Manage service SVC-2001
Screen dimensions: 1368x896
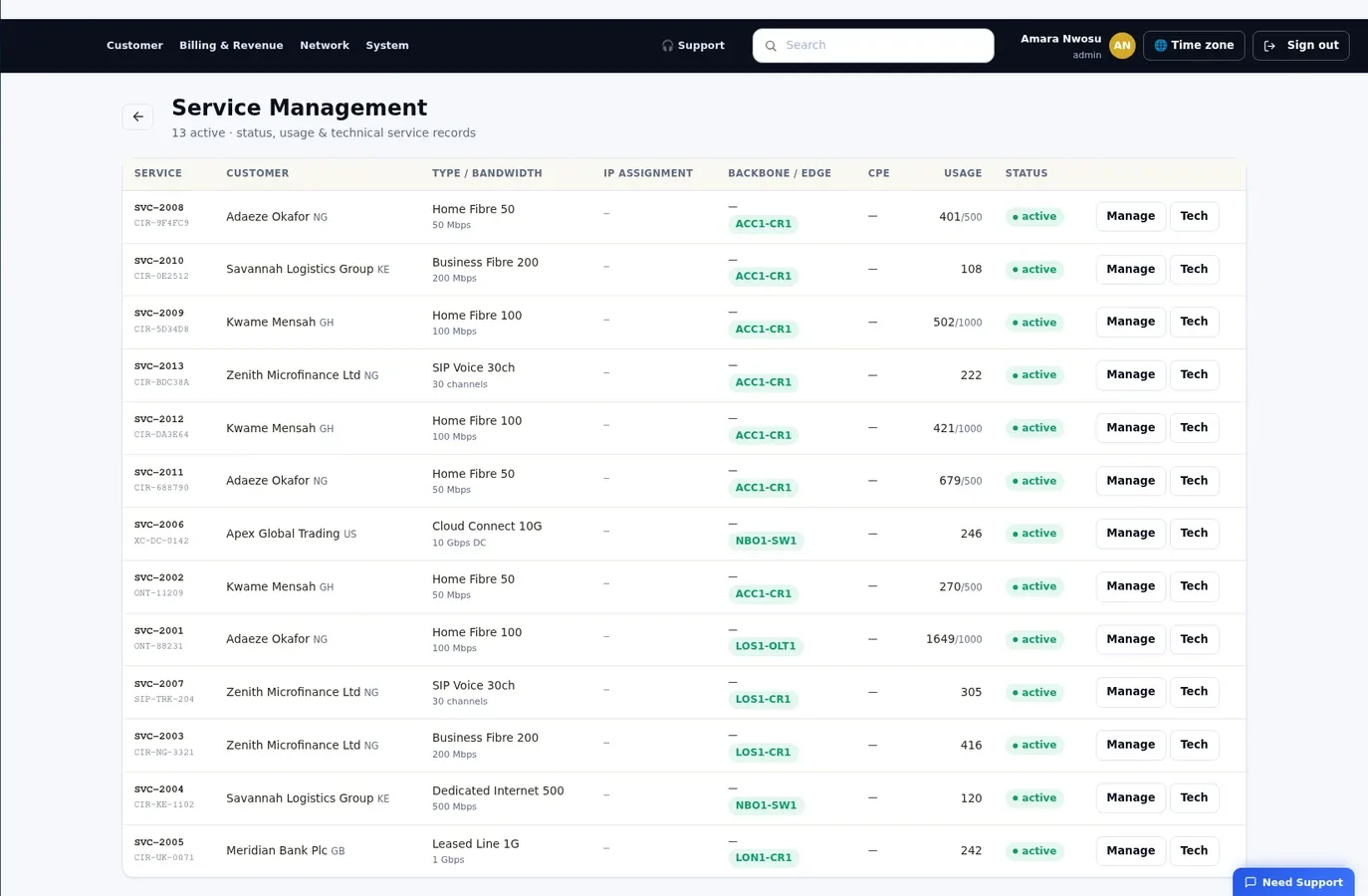[x=1130, y=639]
